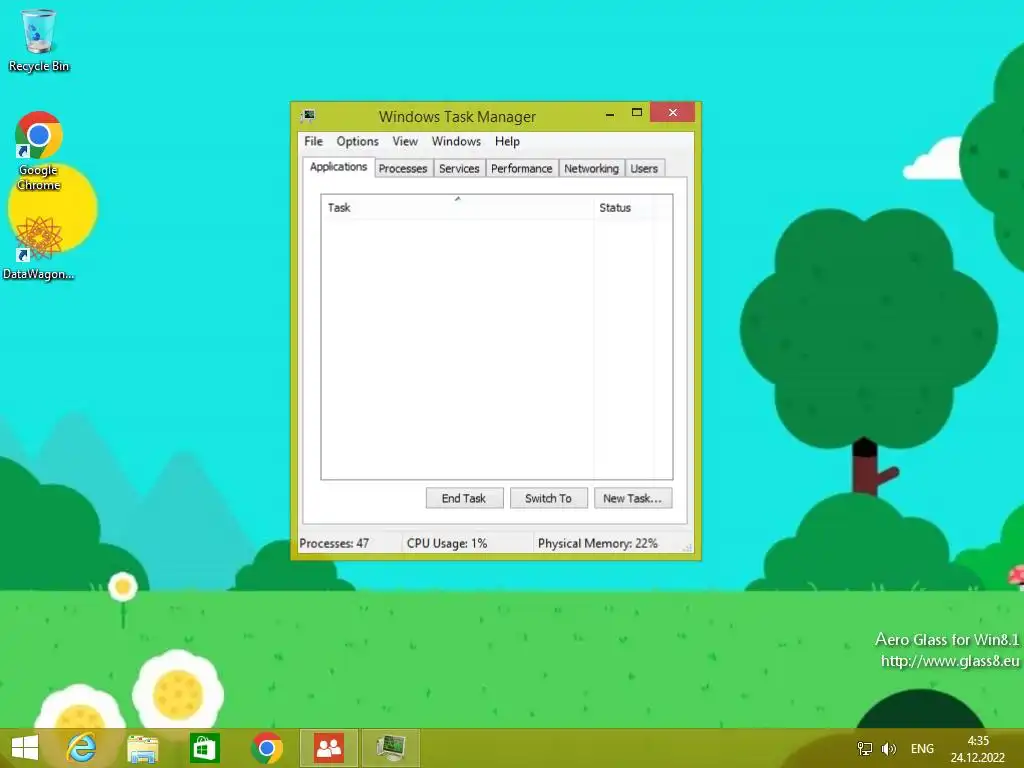Sort by the Task column header
Viewport: 1024px width, 768px height.
click(457, 208)
